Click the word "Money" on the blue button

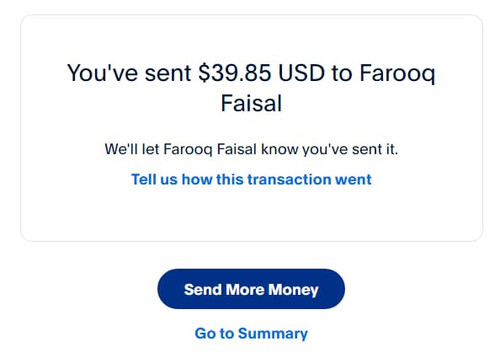[293, 290]
